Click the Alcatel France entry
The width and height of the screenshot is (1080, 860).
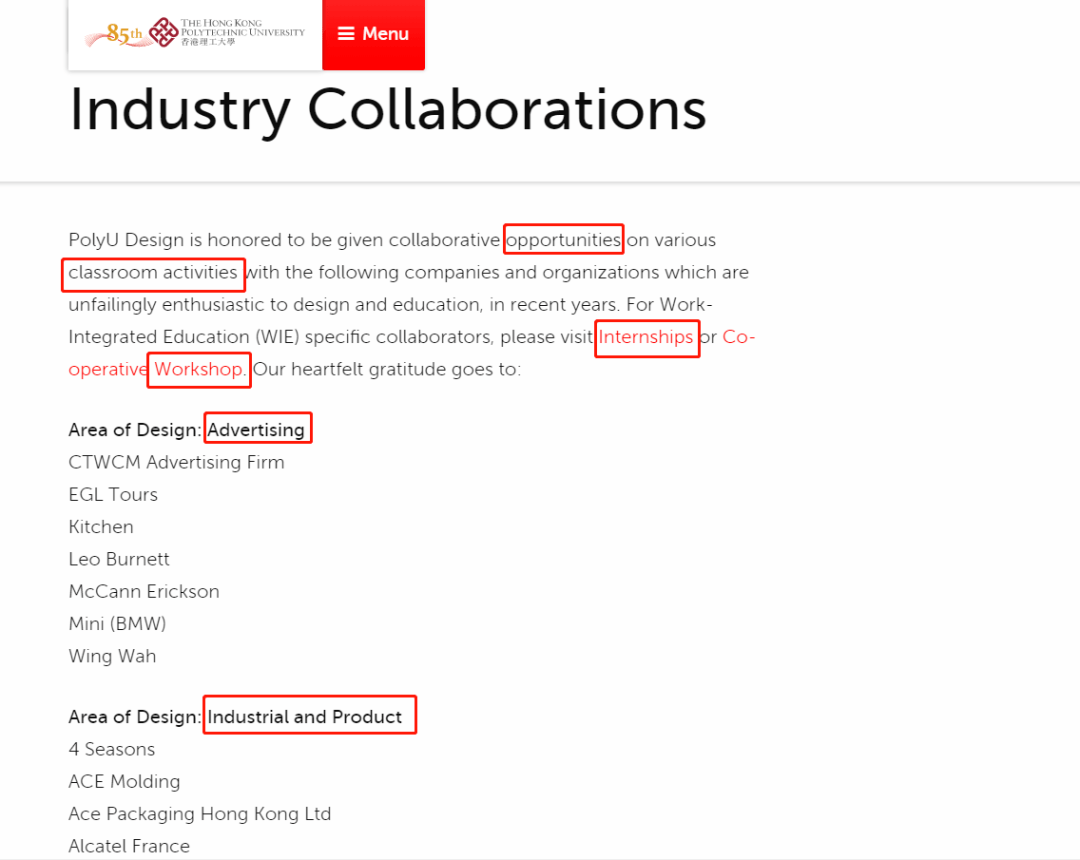[x=129, y=846]
